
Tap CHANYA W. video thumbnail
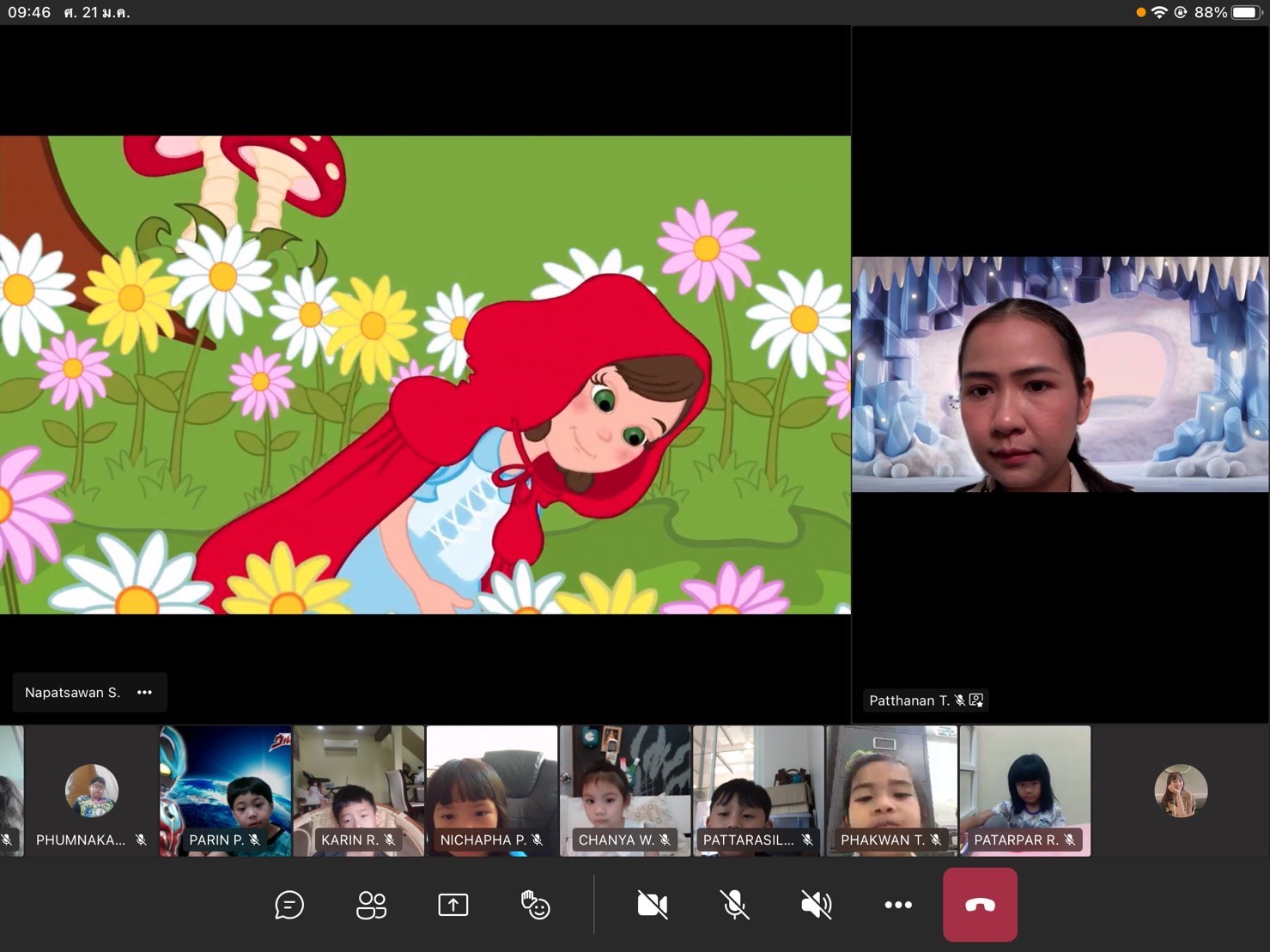pos(625,790)
